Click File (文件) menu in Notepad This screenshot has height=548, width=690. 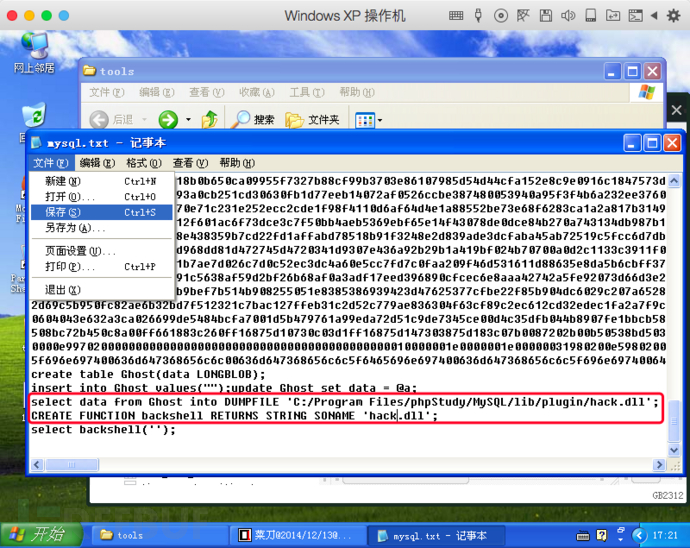[x=51, y=163]
